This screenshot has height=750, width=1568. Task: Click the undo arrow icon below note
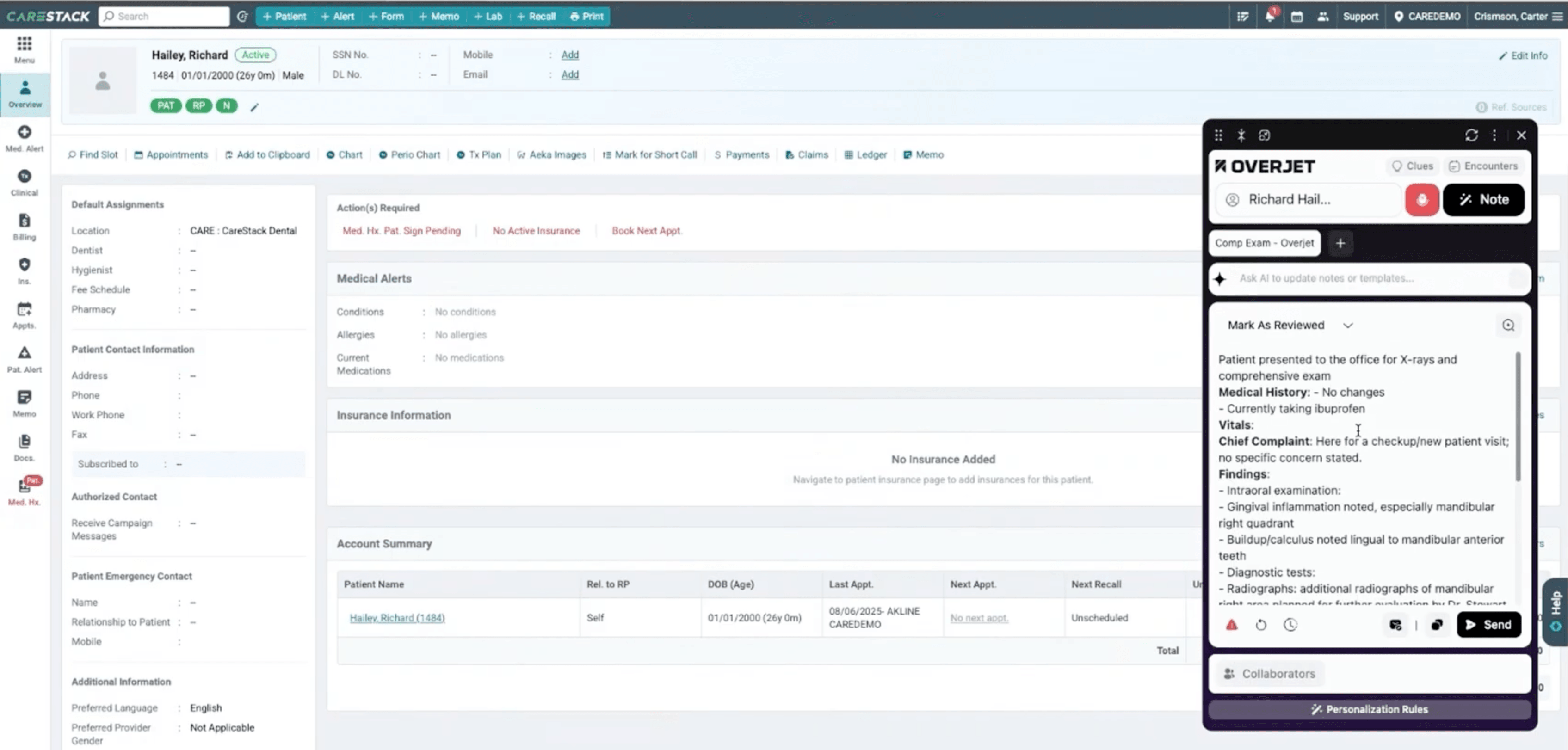point(1260,625)
